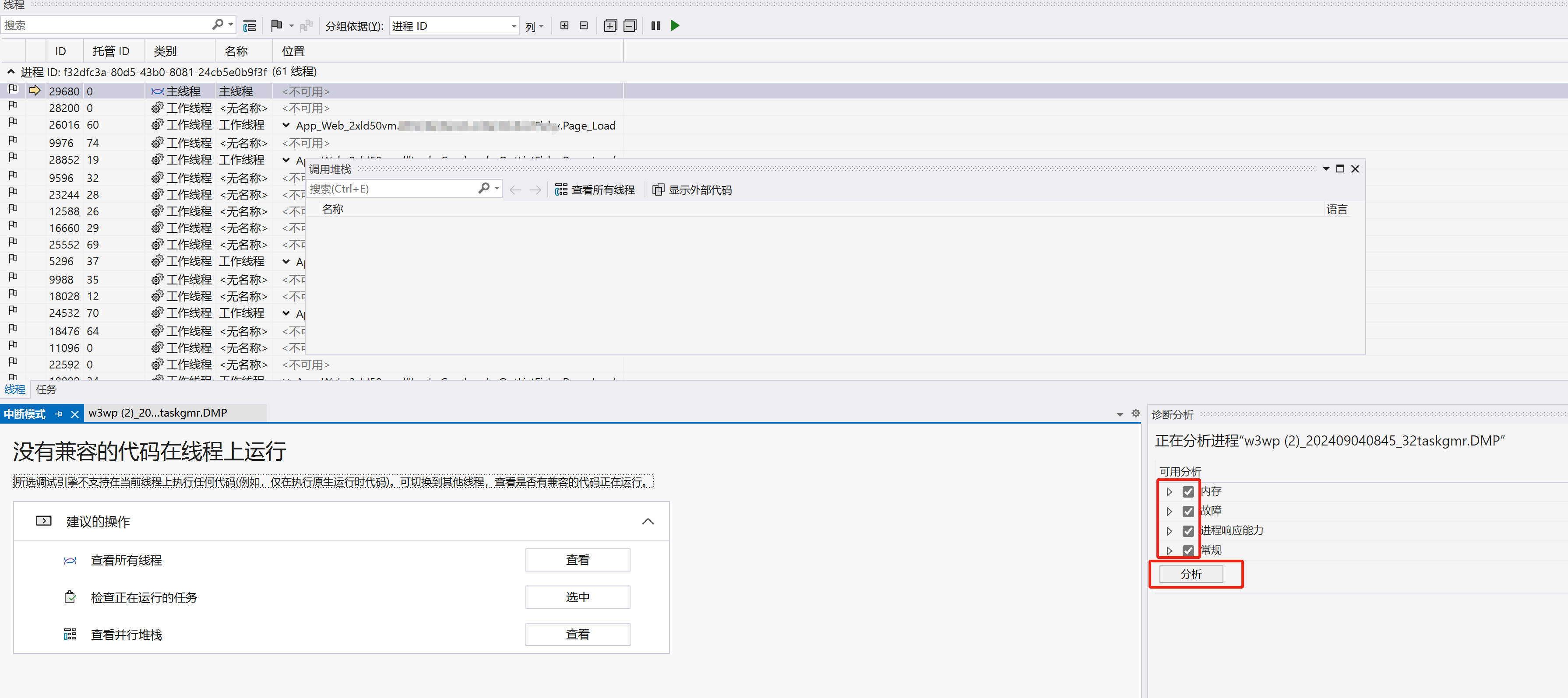Select the w3wp taskgmr.DMP document tab
This screenshot has height=698, width=1568.
pyautogui.click(x=158, y=413)
